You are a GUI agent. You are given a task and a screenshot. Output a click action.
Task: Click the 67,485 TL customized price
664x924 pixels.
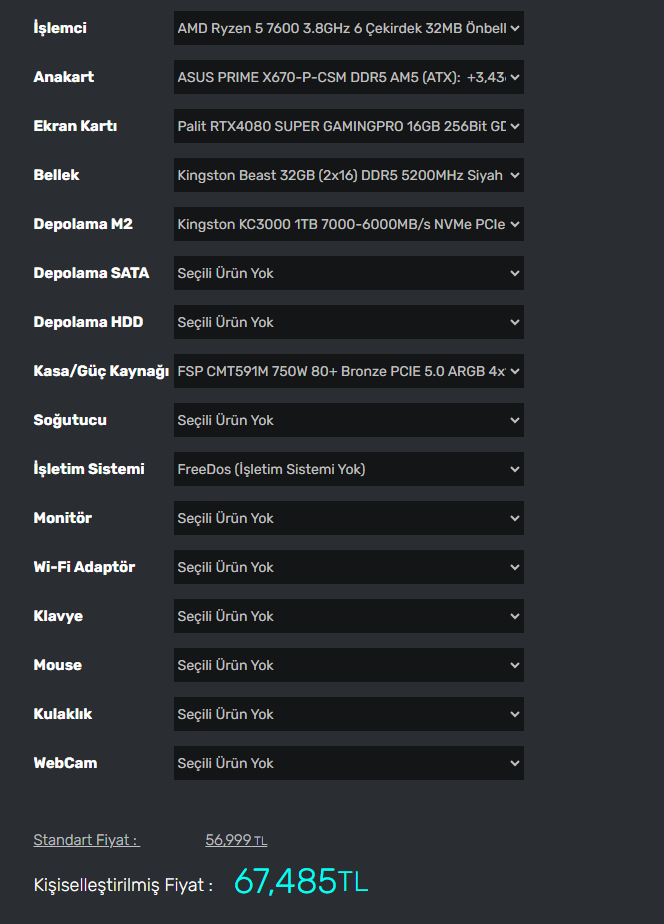[301, 881]
